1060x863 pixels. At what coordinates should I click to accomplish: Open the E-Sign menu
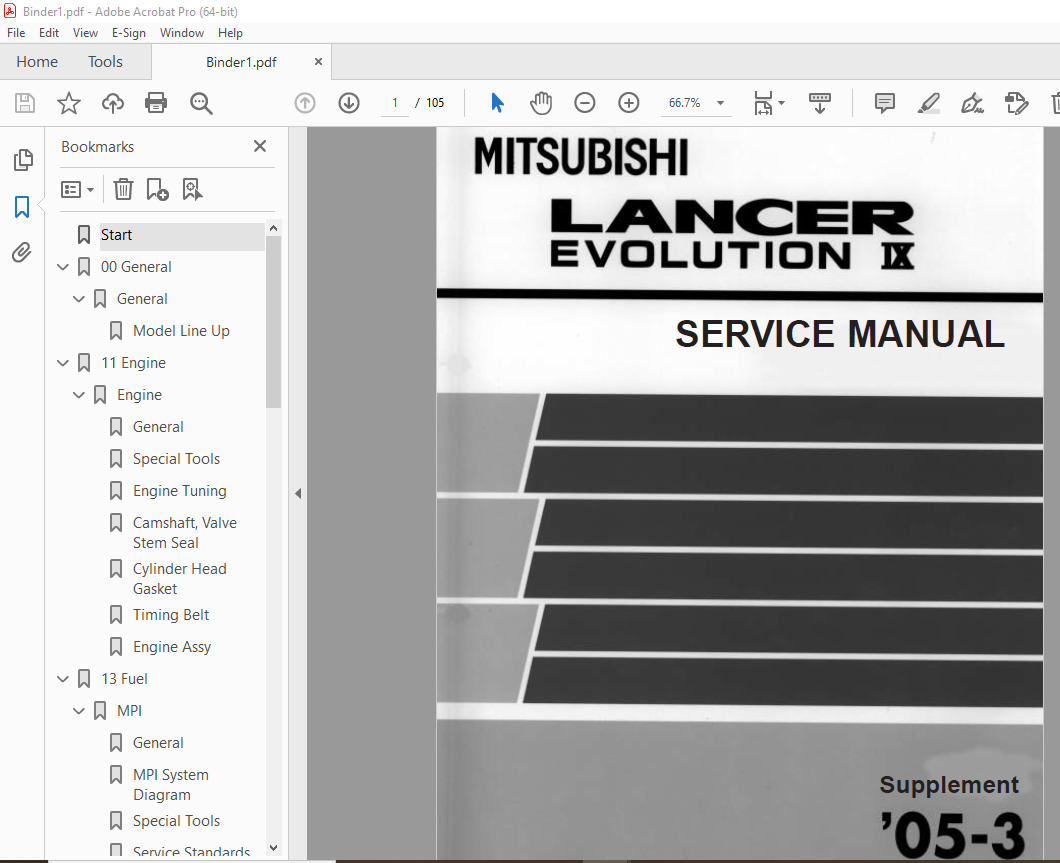(128, 32)
